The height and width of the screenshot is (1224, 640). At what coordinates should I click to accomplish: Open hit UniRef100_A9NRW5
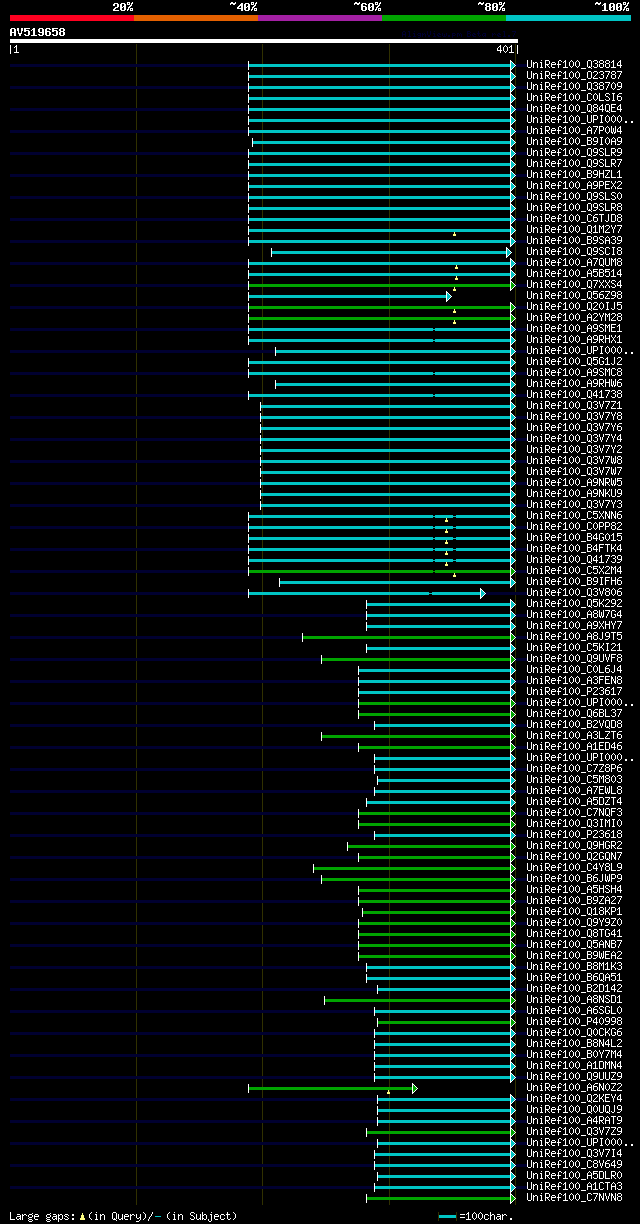click(574, 483)
